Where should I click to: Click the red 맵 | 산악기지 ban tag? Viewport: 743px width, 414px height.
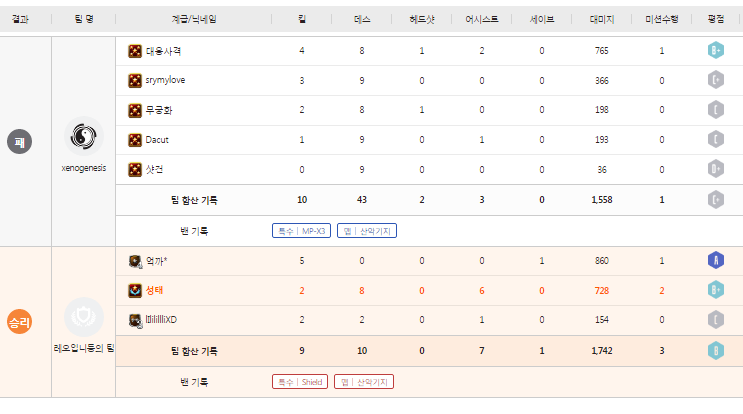point(366,382)
